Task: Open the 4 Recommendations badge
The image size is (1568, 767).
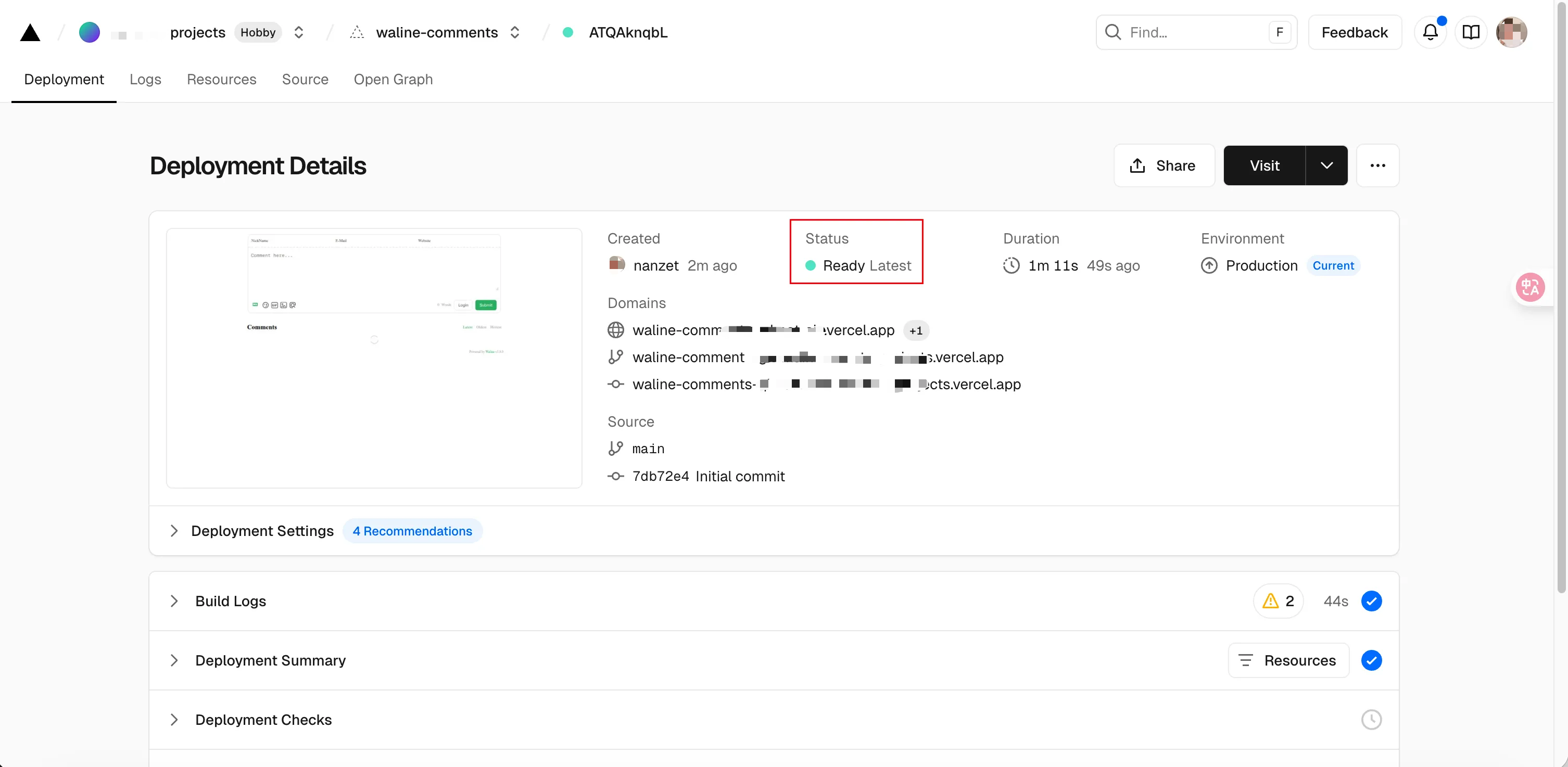Action: [x=412, y=531]
